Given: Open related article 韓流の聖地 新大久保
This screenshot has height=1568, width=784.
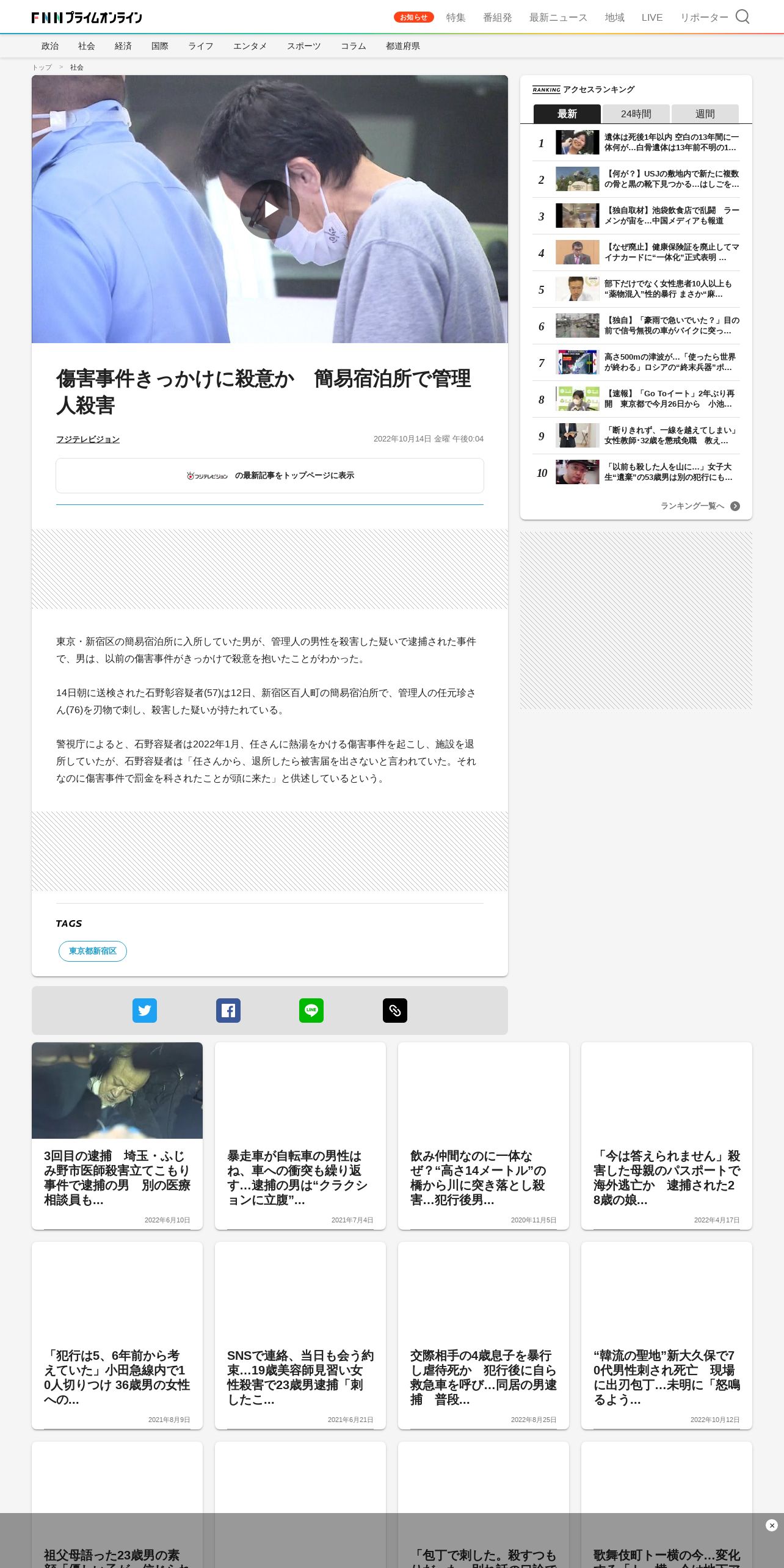Looking at the screenshot, I should pos(667,1335).
